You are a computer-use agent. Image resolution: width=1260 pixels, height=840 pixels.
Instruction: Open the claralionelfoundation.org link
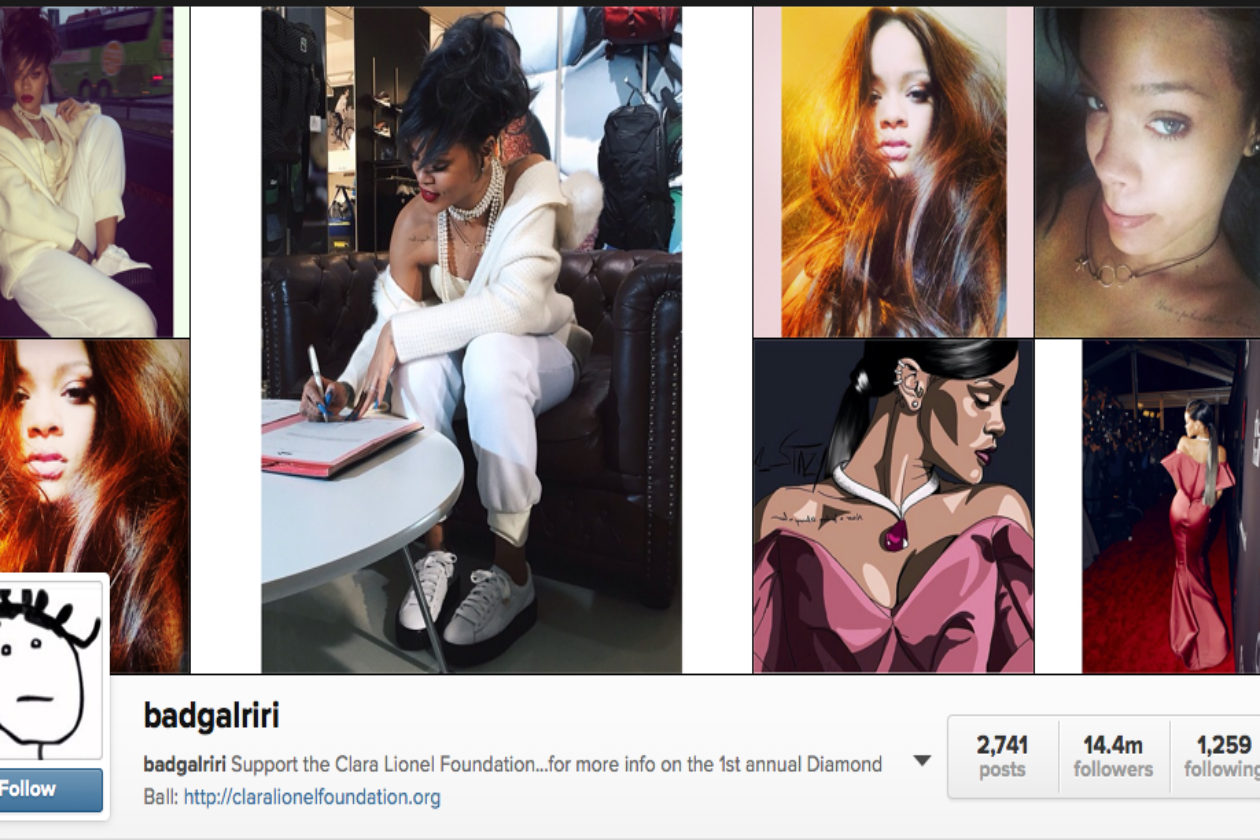click(x=312, y=798)
